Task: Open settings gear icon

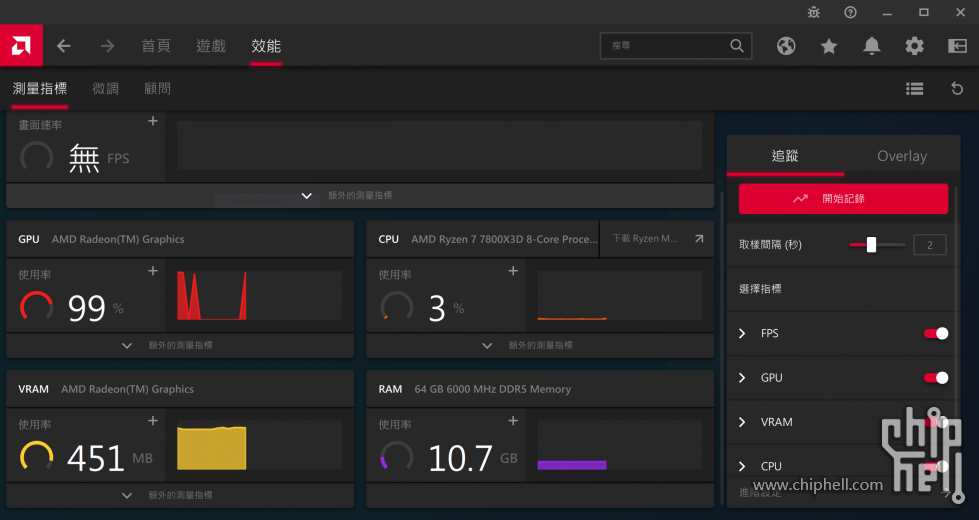Action: click(x=915, y=46)
